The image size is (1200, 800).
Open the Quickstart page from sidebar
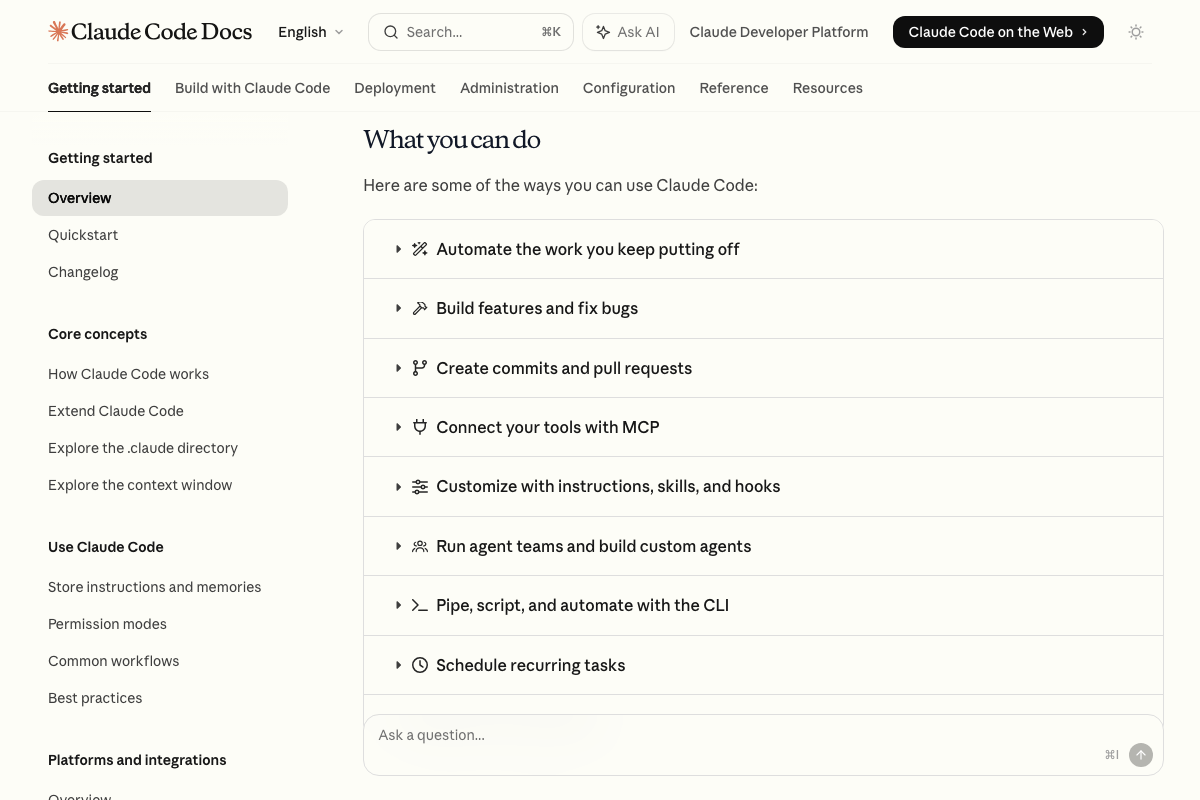83,235
